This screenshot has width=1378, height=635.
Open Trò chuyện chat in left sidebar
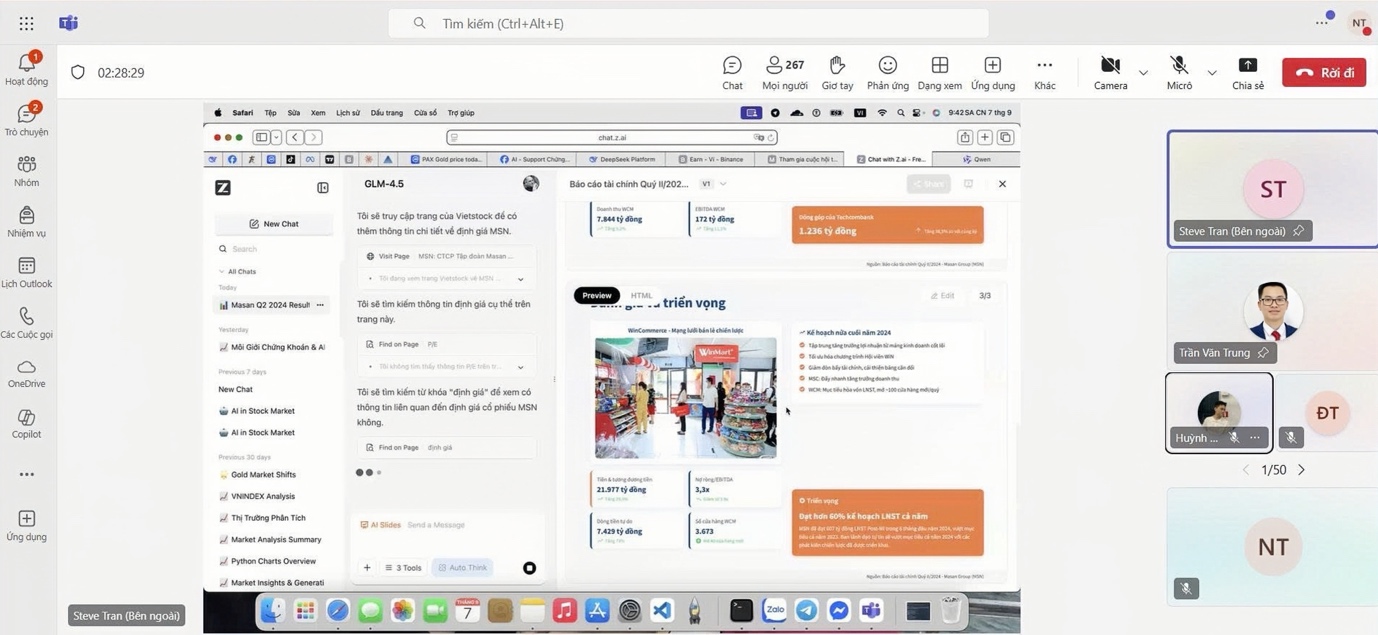(x=26, y=120)
